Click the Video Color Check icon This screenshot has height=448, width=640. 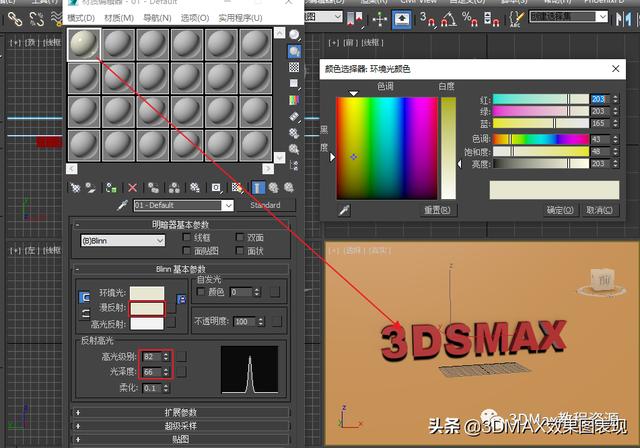click(x=295, y=100)
